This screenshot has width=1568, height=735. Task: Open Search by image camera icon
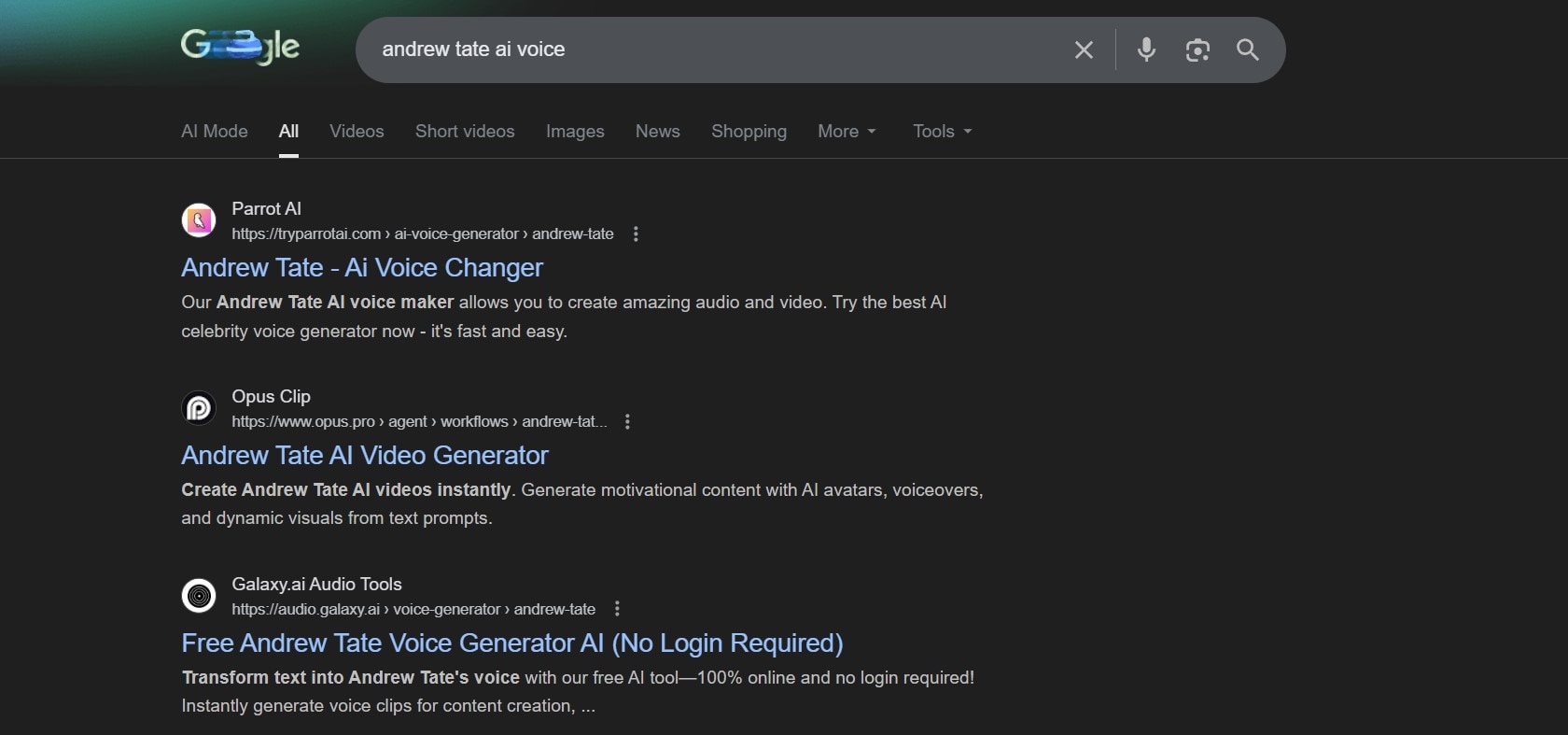(x=1197, y=49)
